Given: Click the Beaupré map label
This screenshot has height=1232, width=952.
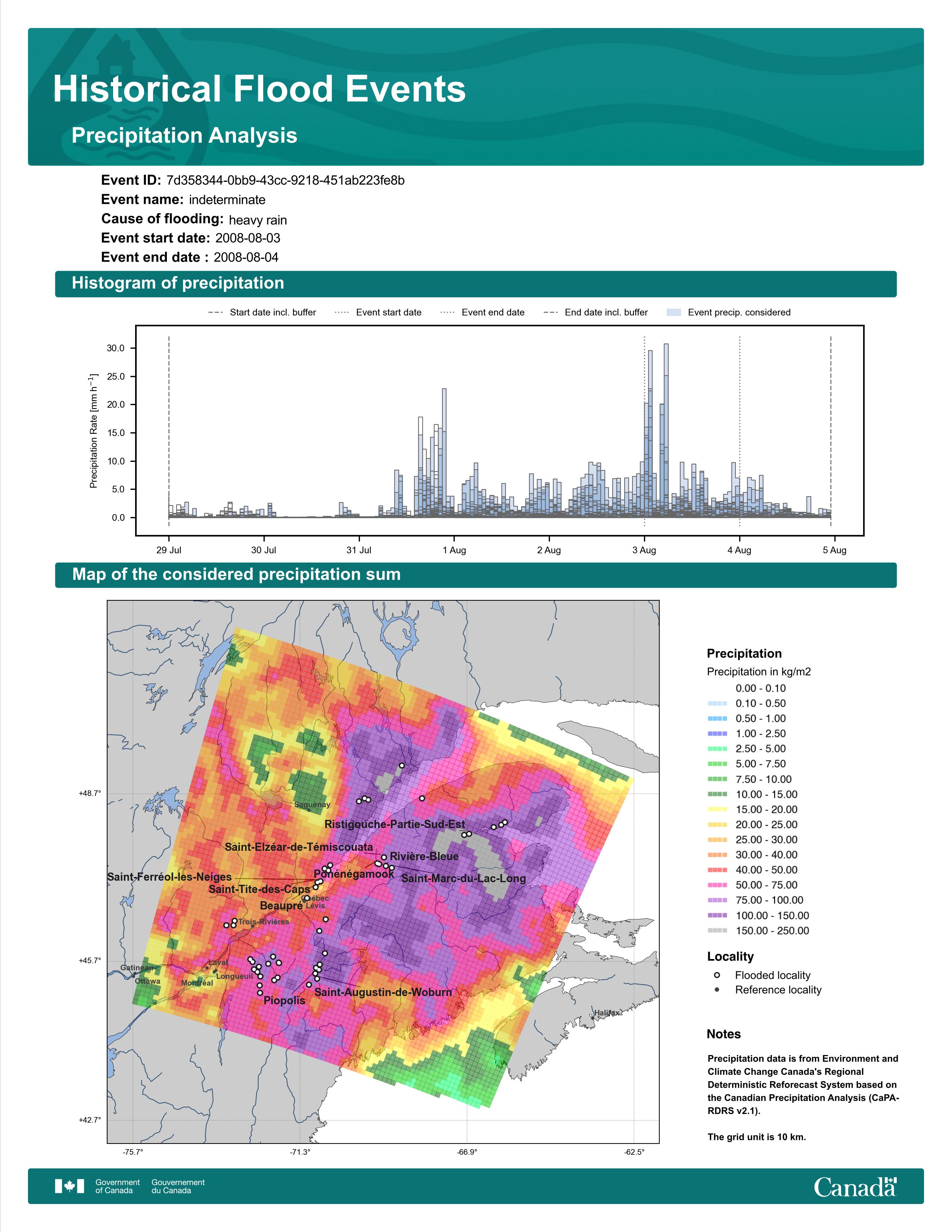Looking at the screenshot, I should click(281, 905).
